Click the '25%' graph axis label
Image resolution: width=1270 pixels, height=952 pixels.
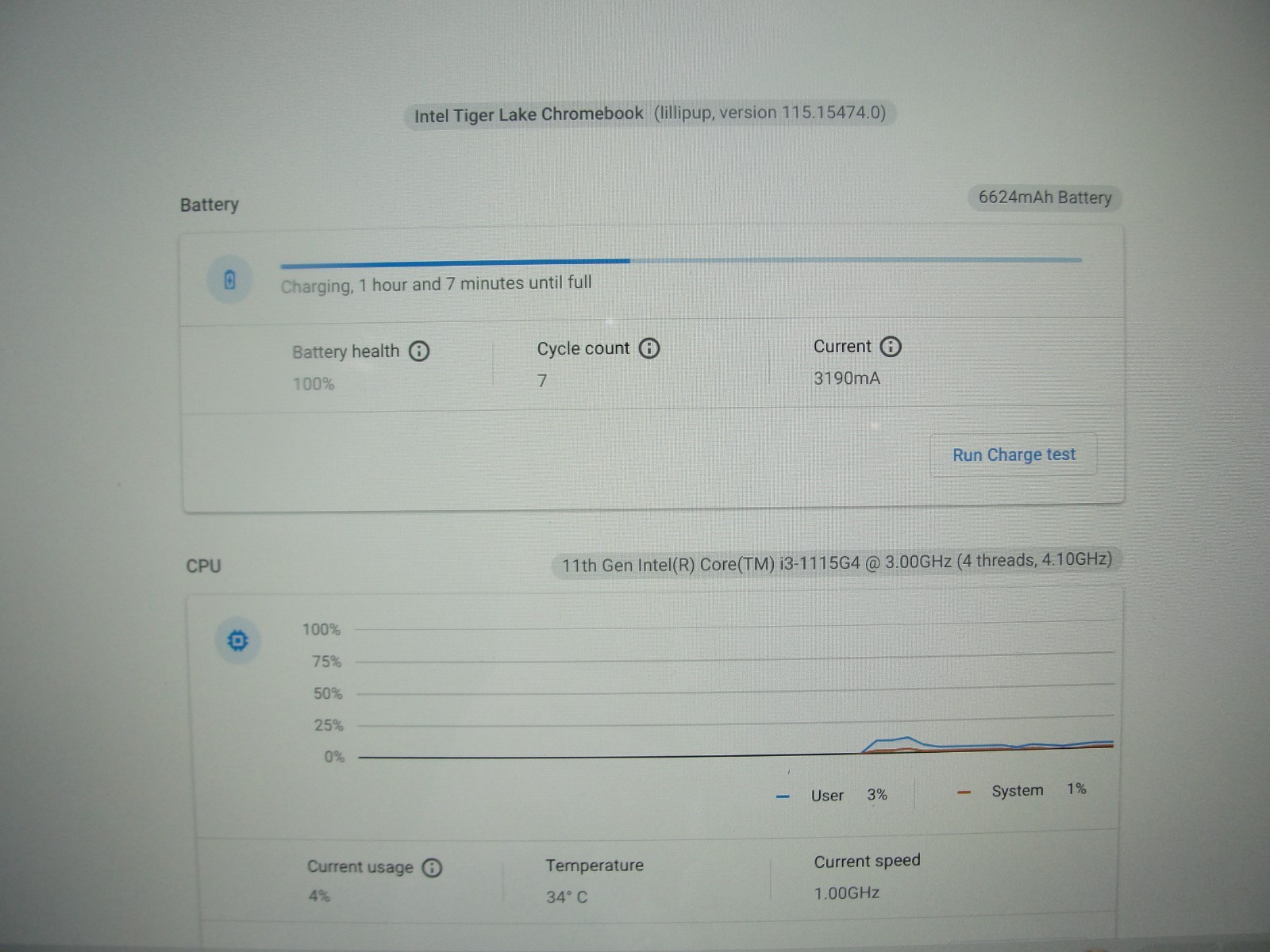tap(329, 725)
